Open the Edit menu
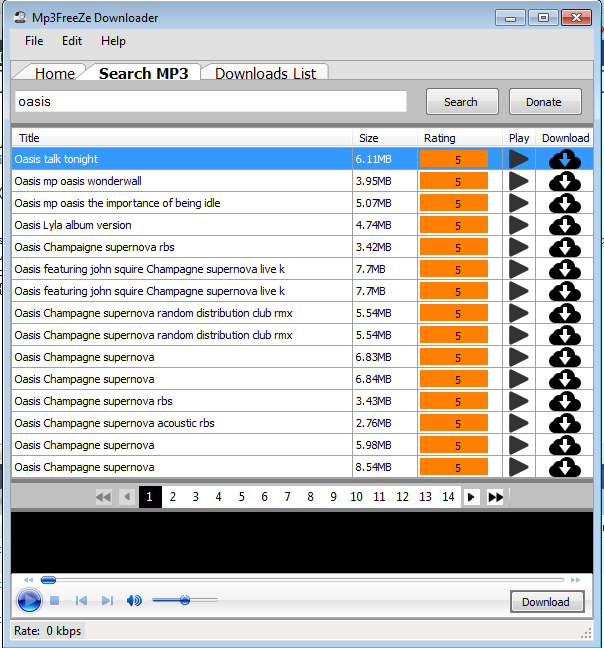The image size is (604, 648). click(x=72, y=41)
